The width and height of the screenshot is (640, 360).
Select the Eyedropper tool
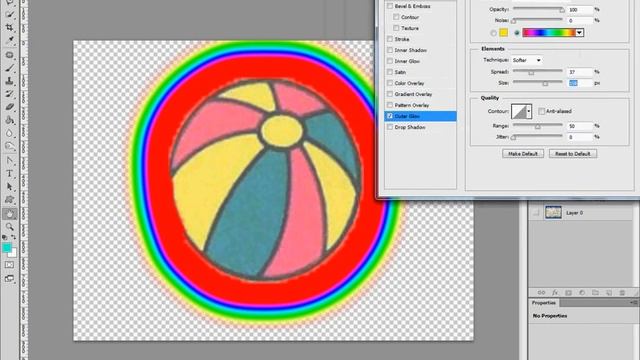[10, 40]
